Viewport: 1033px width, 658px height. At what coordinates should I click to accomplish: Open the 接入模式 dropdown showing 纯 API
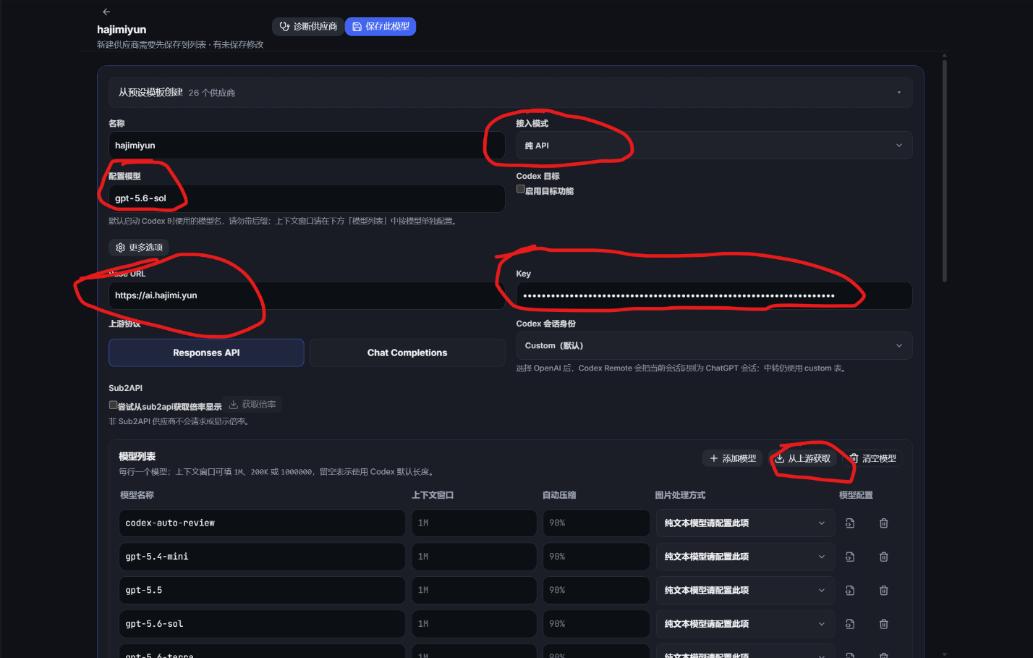click(x=714, y=146)
